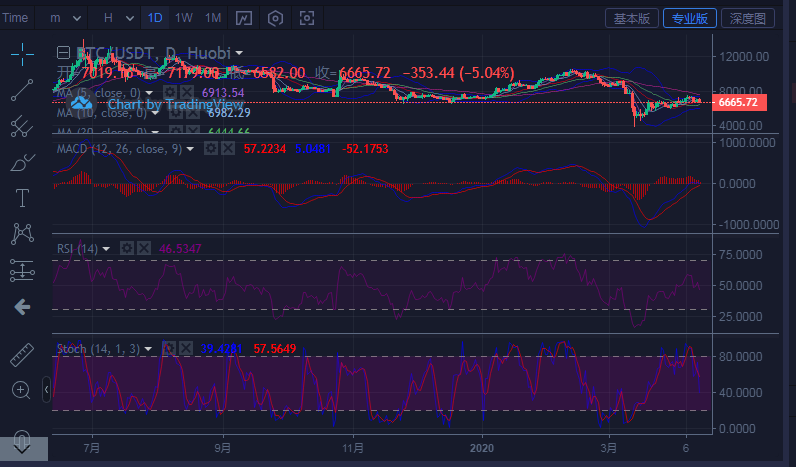This screenshot has width=796, height=467.
Task: Switch to 专业版 professional mode
Action: point(689,18)
